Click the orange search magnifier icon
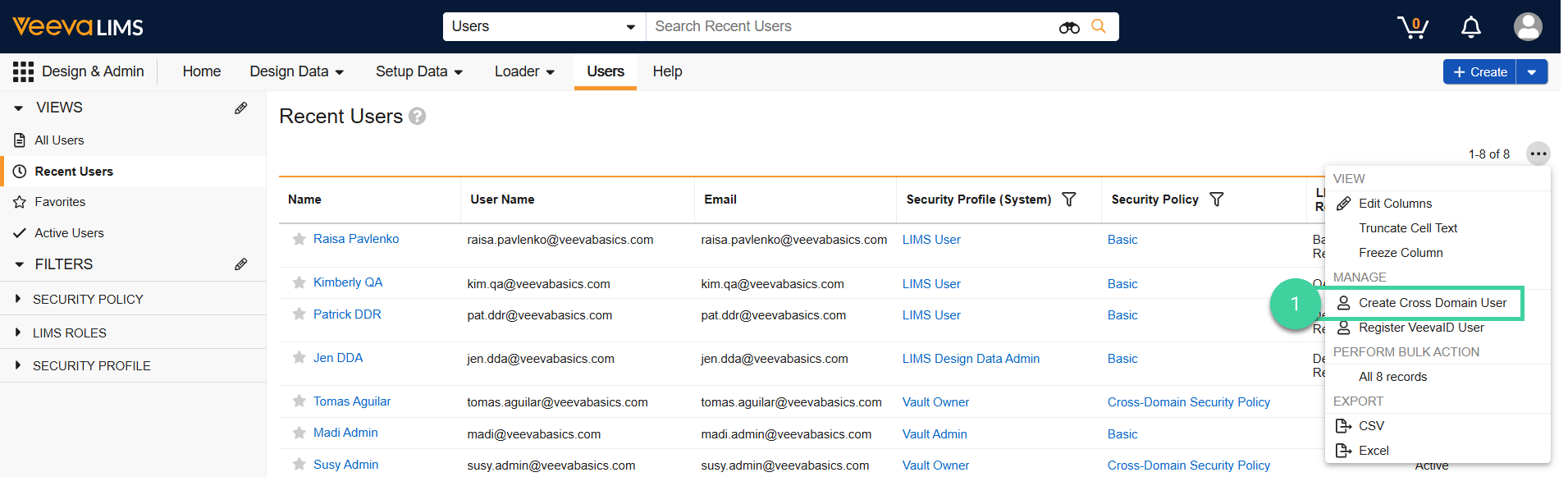Viewport: 1568px width, 477px height. 1099,26
